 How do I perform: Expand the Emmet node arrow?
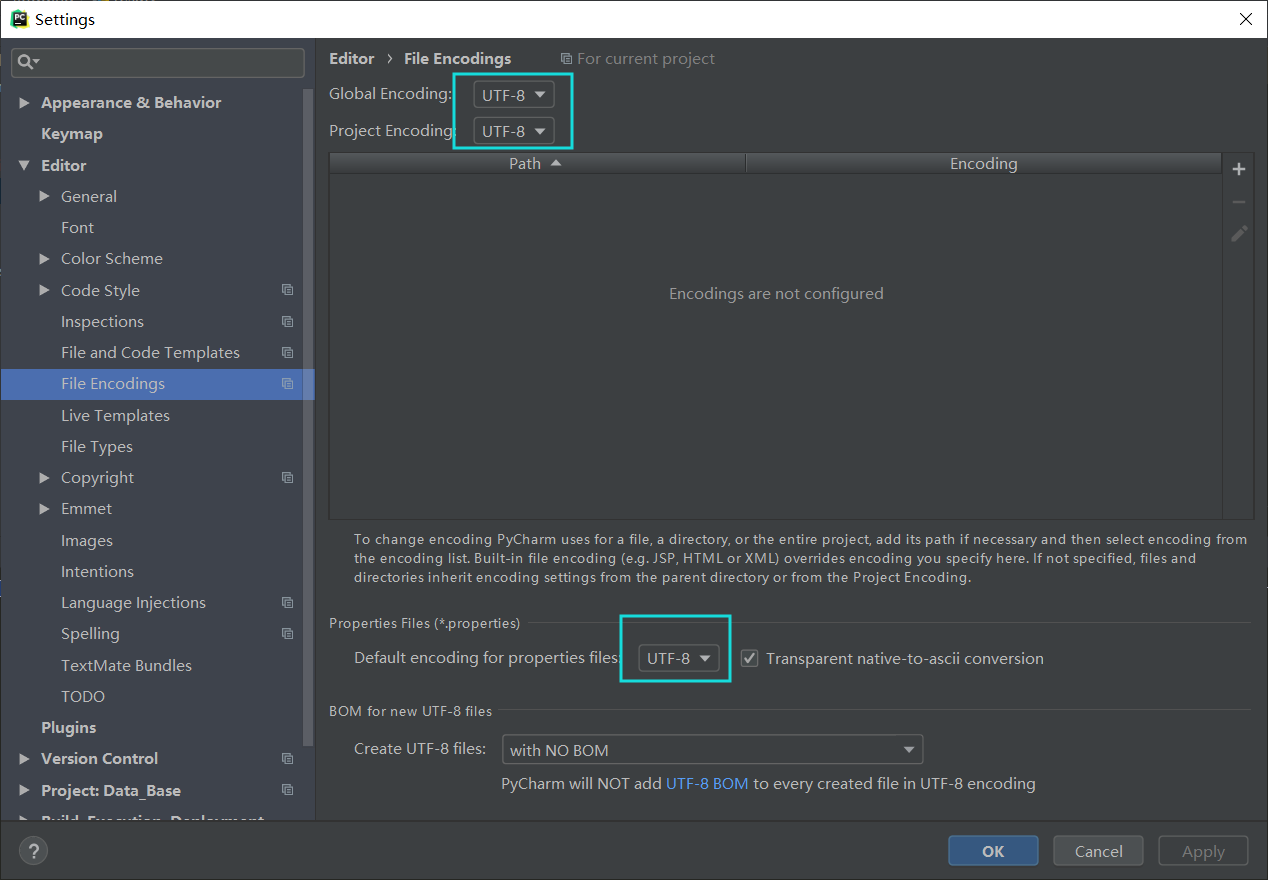(44, 508)
